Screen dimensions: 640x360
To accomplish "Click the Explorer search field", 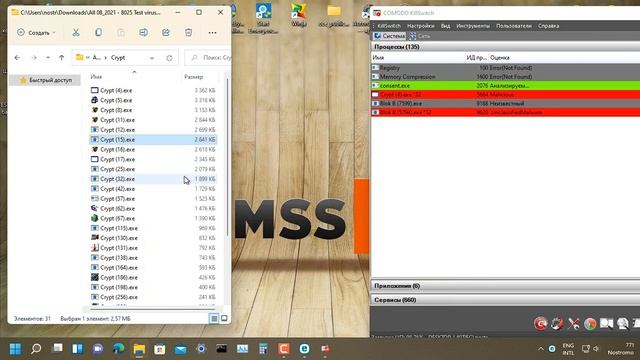I will point(209,58).
